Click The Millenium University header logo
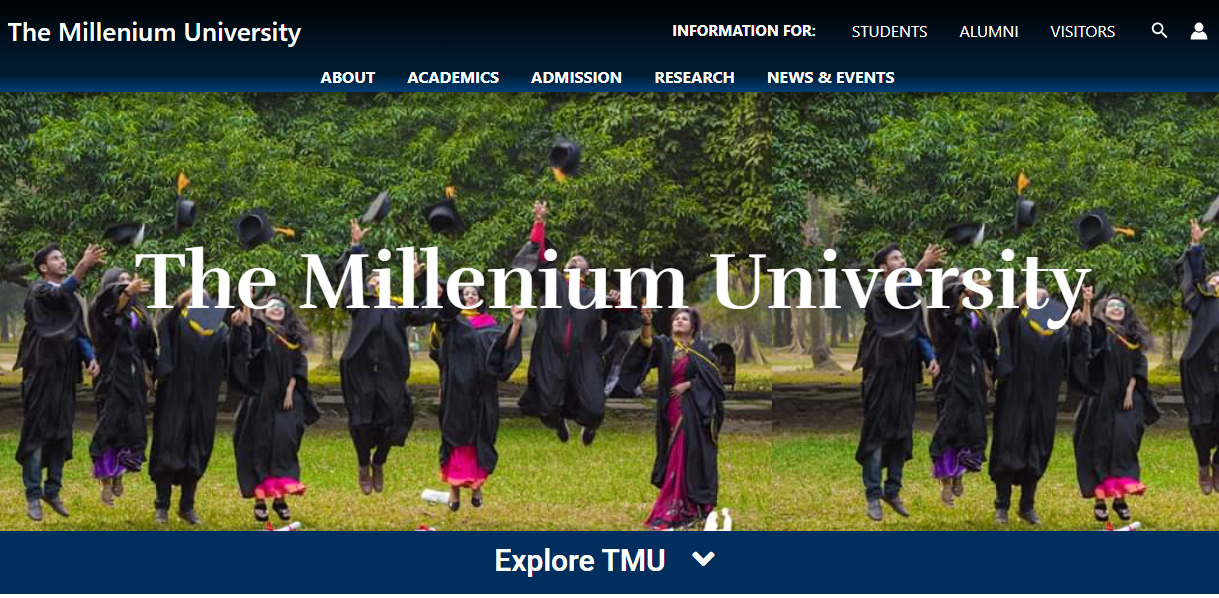1219x598 pixels. [154, 32]
